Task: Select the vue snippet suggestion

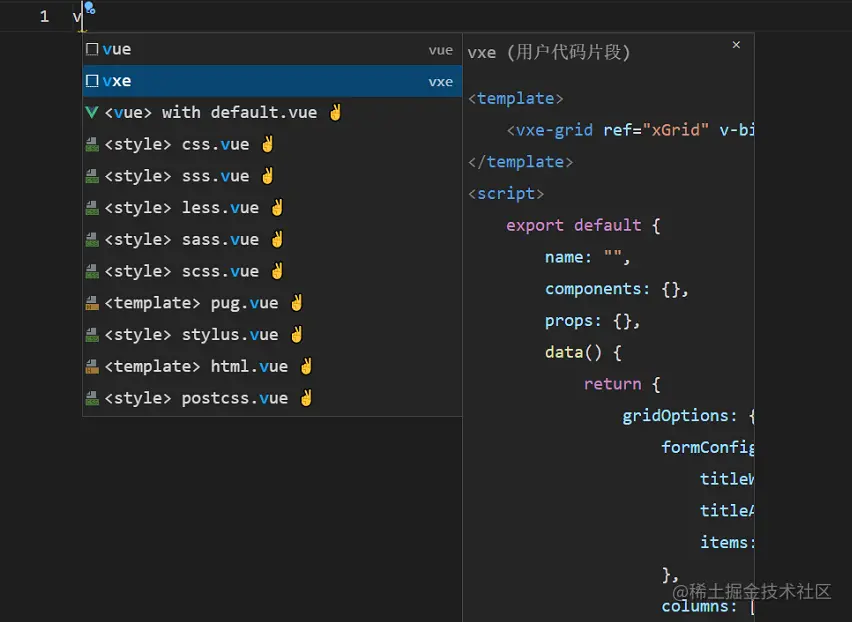Action: pos(272,49)
